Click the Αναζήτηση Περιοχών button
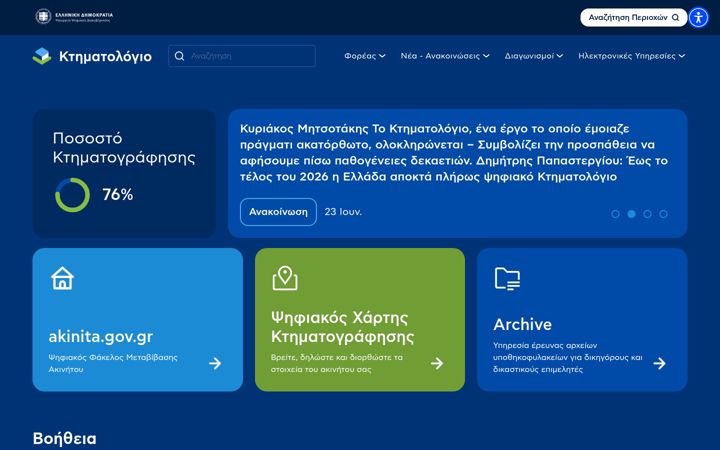 (634, 17)
